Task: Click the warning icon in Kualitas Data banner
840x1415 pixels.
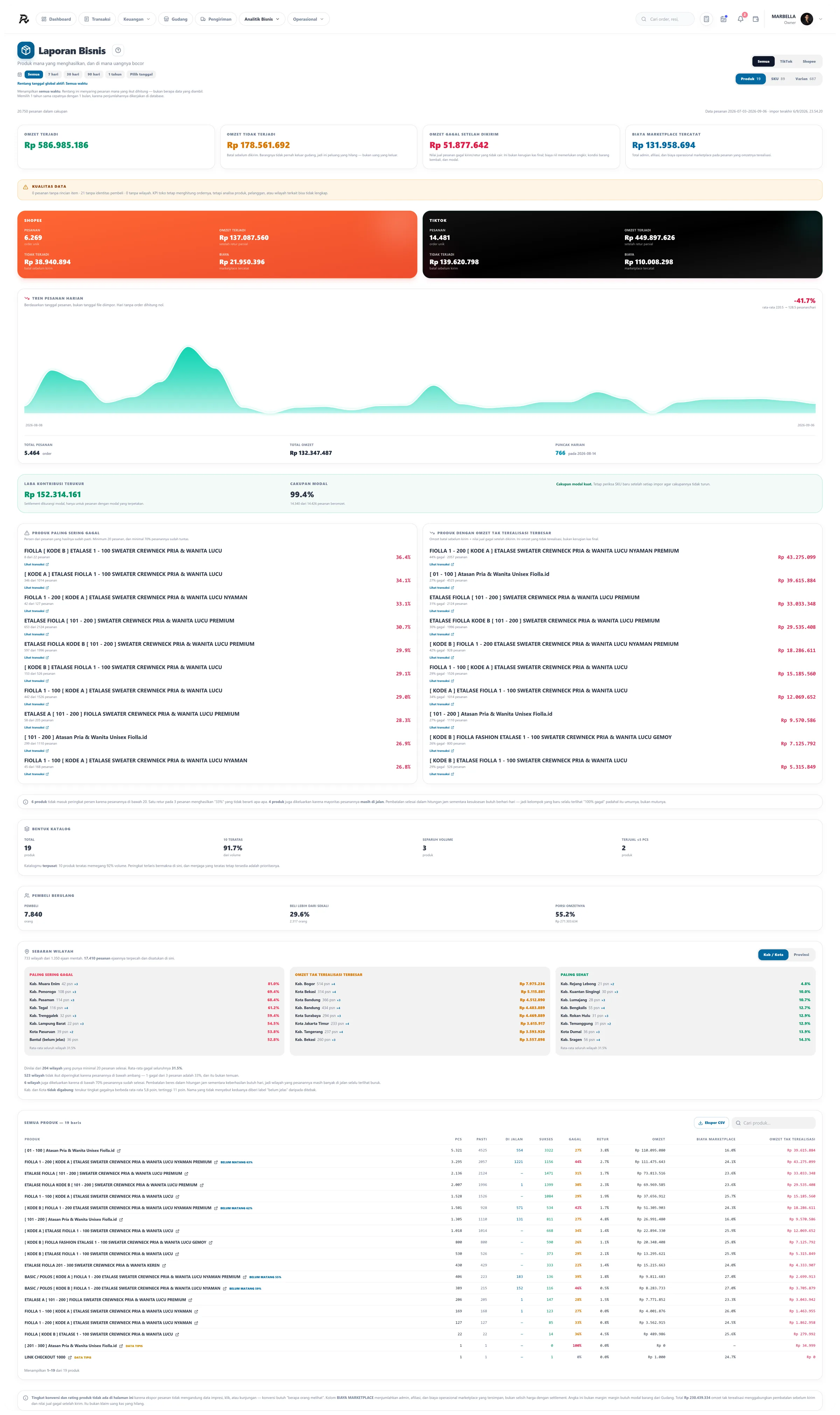Action: (26, 187)
